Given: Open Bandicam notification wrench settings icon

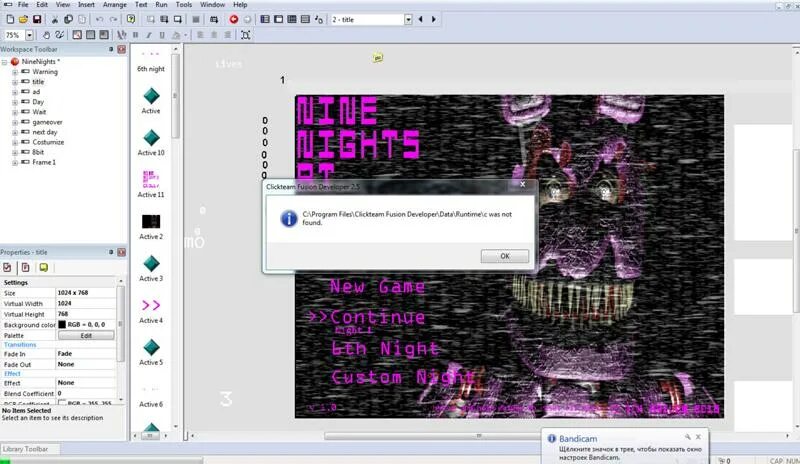Looking at the screenshot, I should (688, 437).
